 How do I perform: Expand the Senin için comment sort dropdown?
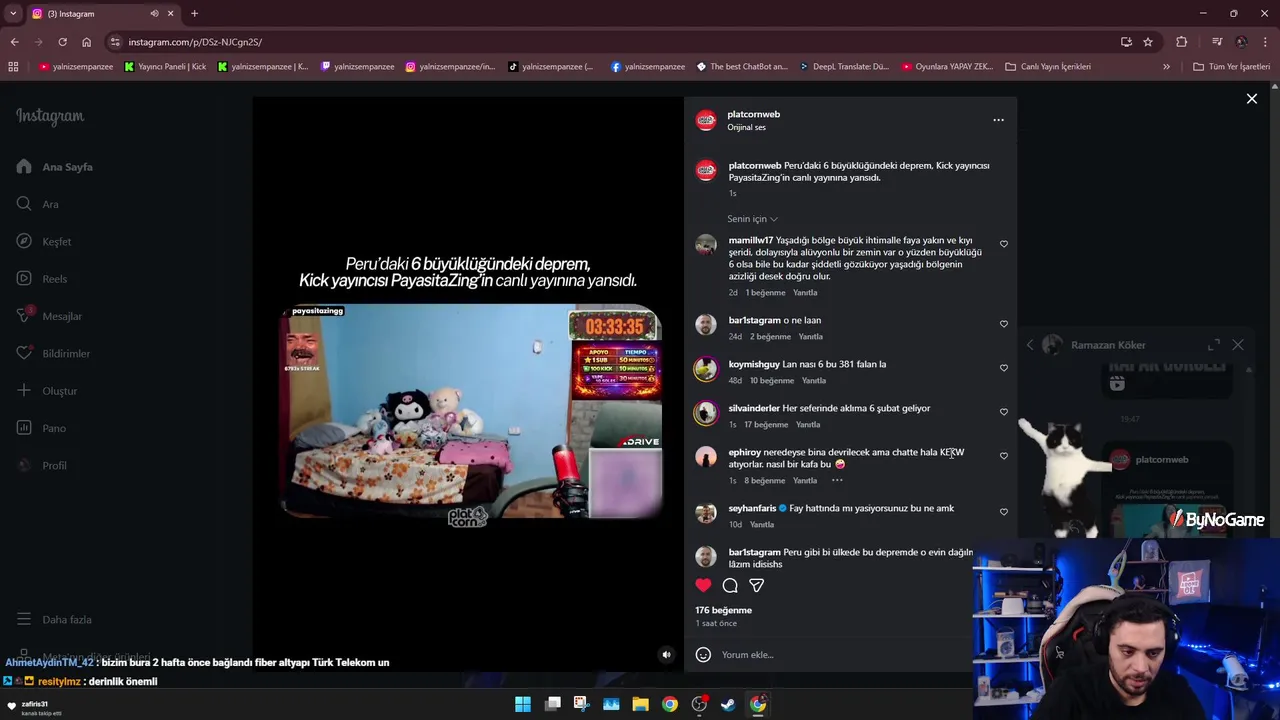[x=752, y=219]
